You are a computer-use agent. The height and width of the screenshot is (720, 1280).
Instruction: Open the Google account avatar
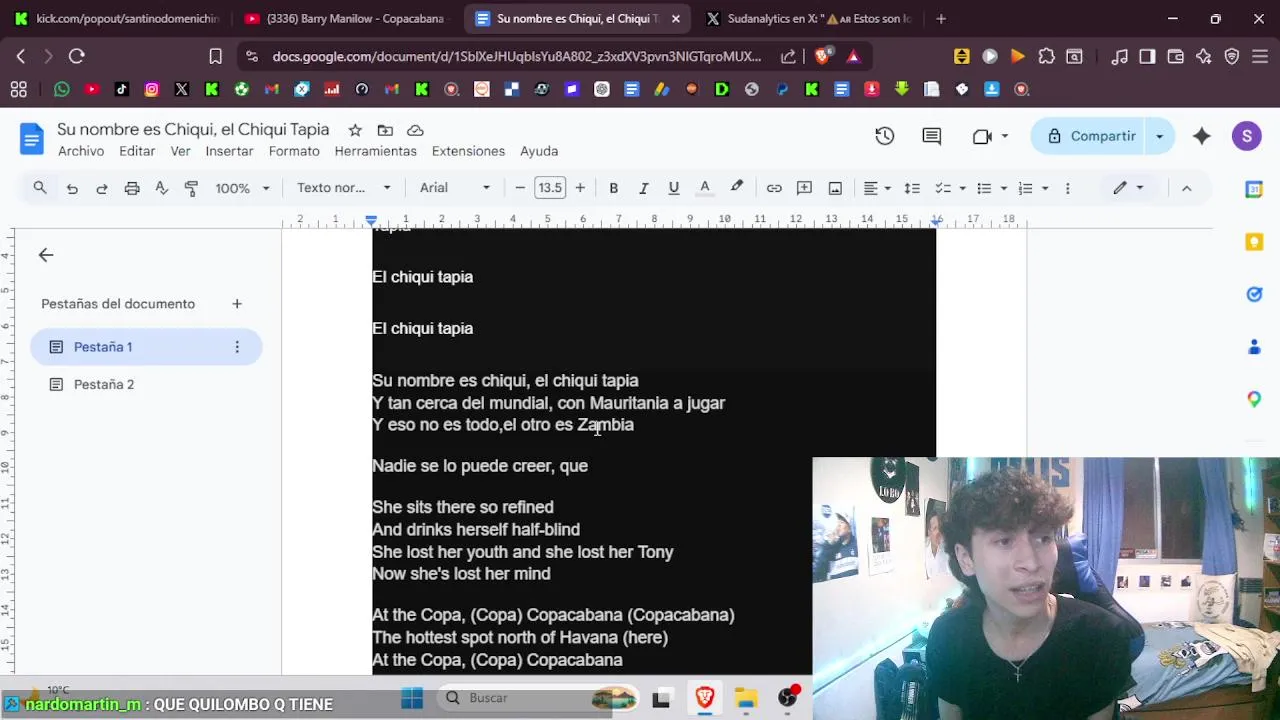(1246, 136)
